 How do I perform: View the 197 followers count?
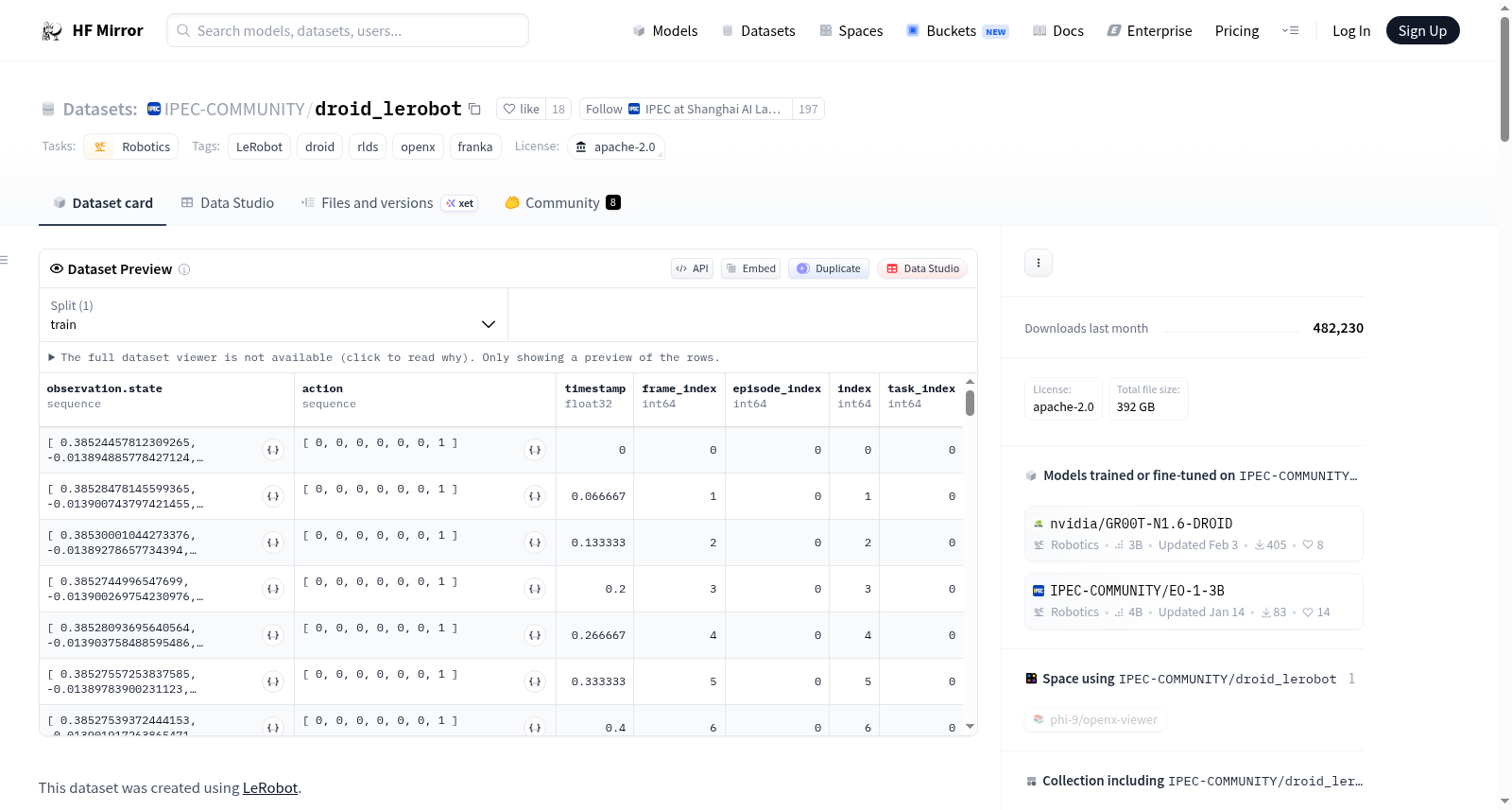pos(808,110)
